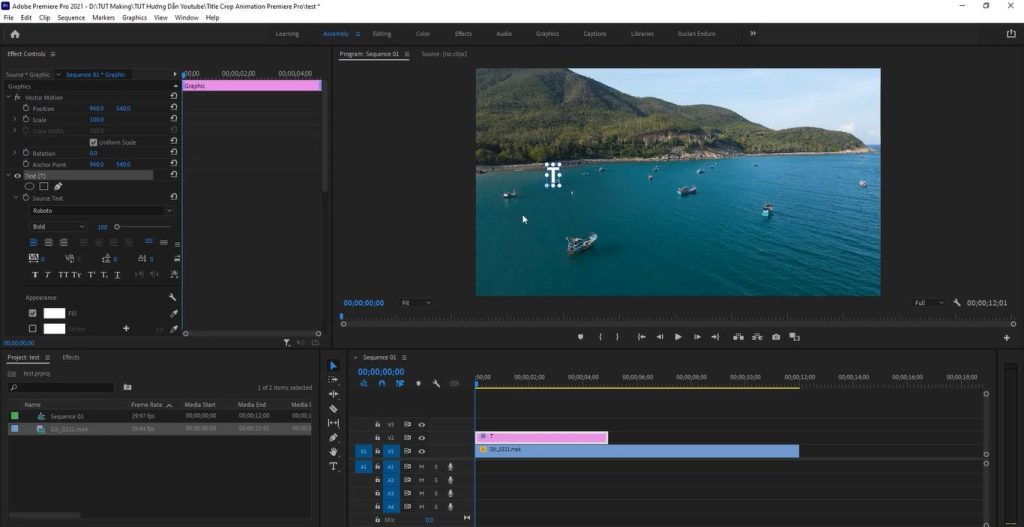Open the Bold font style dropdown
Screen dimensions: 1024x527
pyautogui.click(x=58, y=227)
